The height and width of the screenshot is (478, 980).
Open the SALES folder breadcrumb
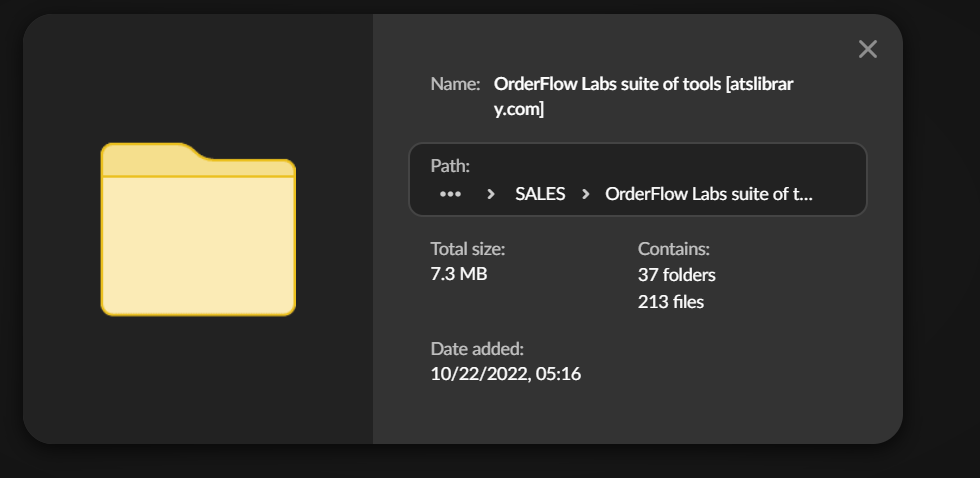pos(540,194)
